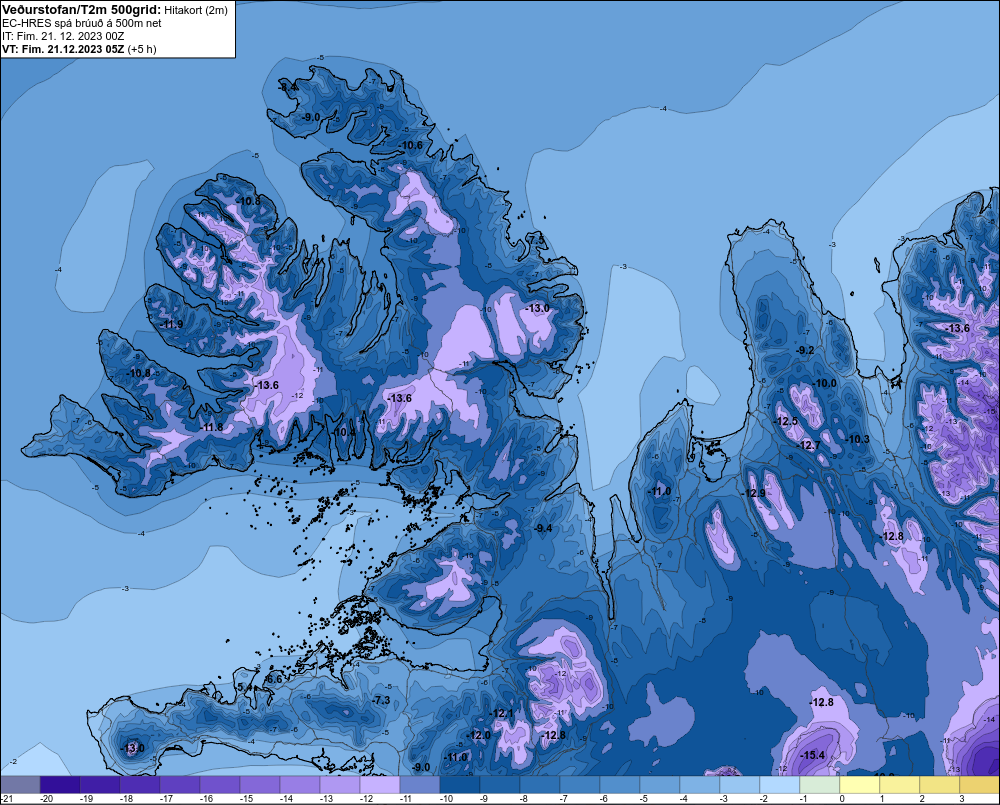1000x805 pixels.
Task: Click the legend swatch between -13 and -12
Action: [x=340, y=784]
